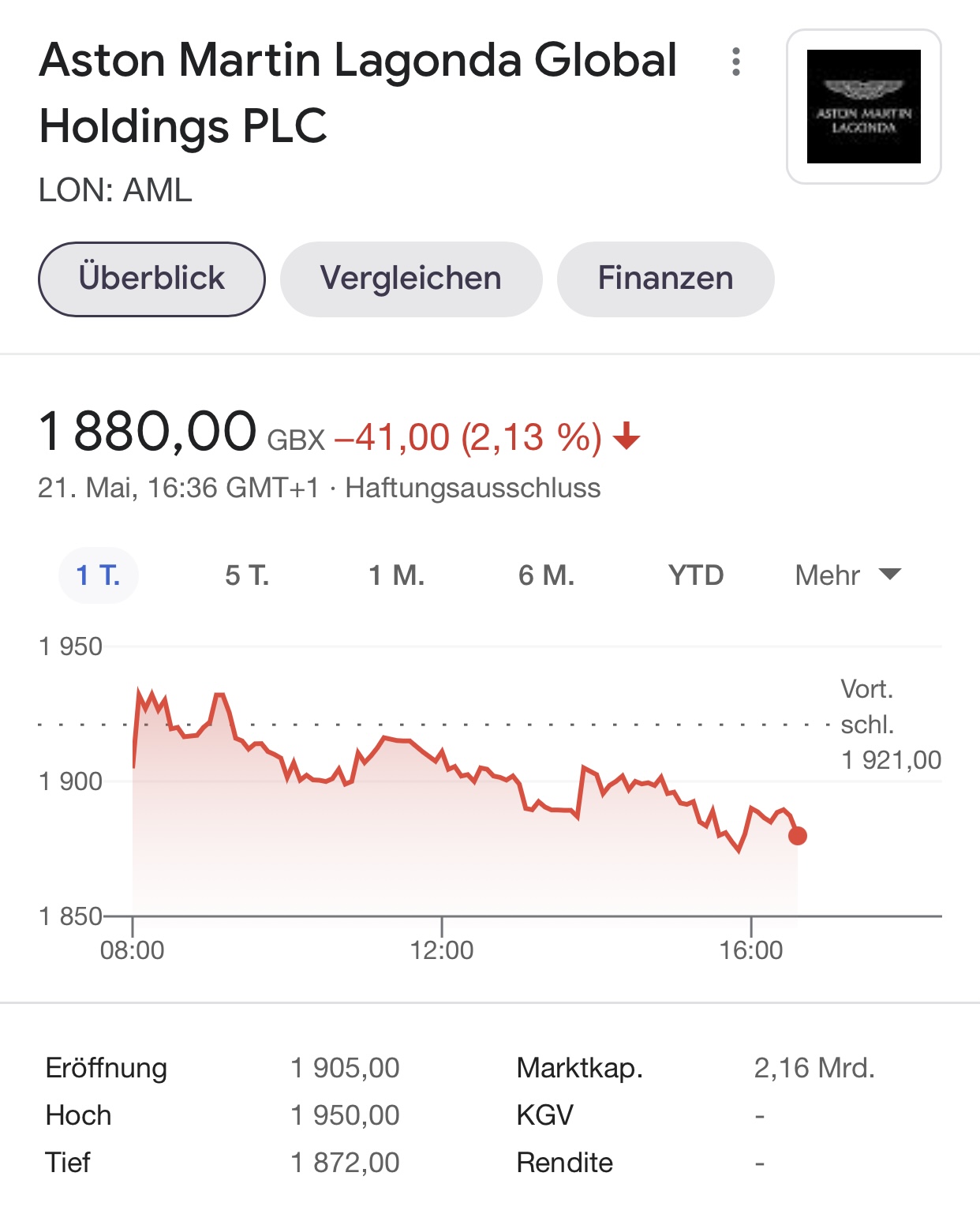The height and width of the screenshot is (1210, 980).
Task: Switch chart to 5 T. range
Action: click(x=247, y=575)
